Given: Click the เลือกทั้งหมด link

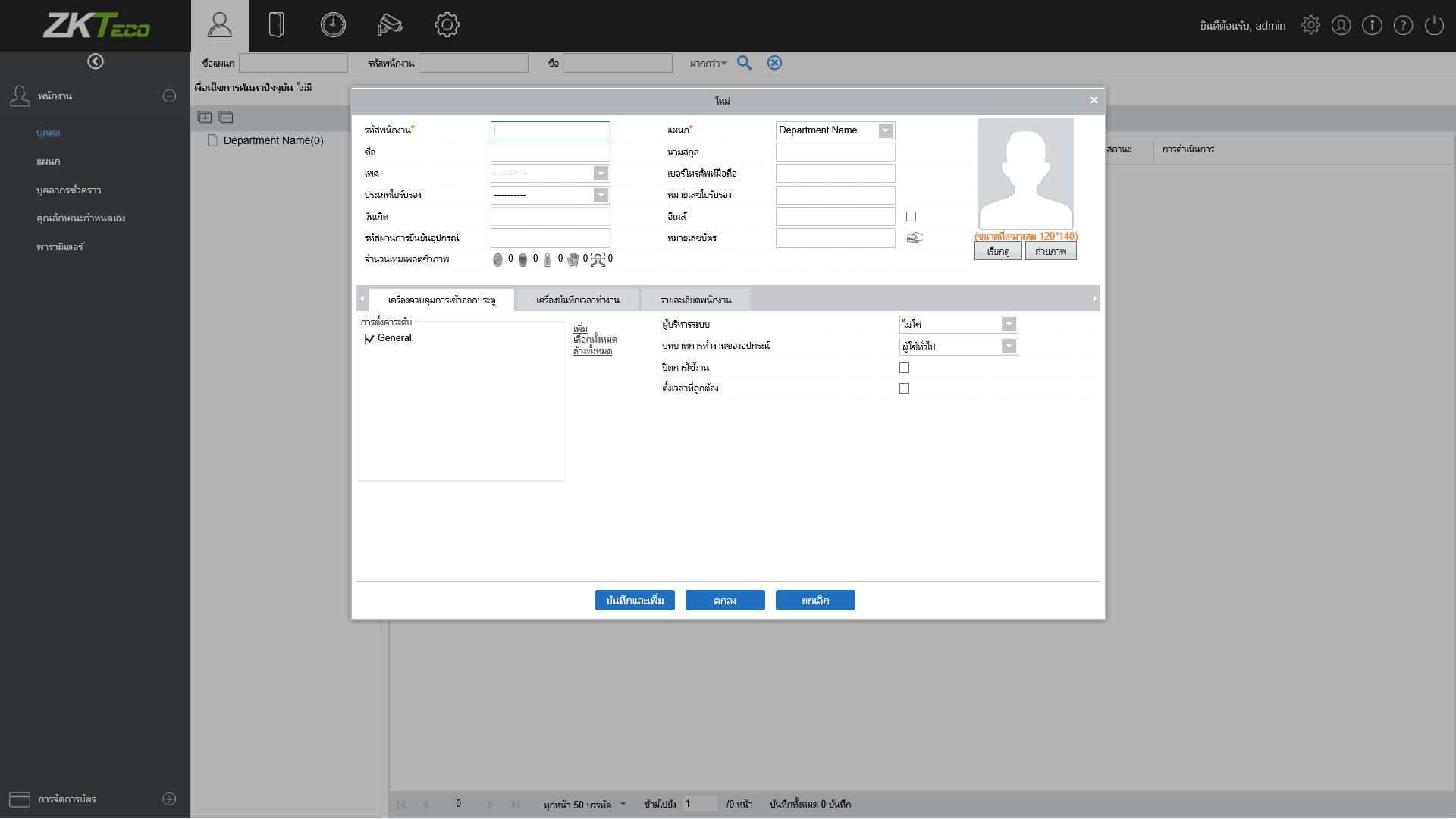Looking at the screenshot, I should tap(595, 340).
